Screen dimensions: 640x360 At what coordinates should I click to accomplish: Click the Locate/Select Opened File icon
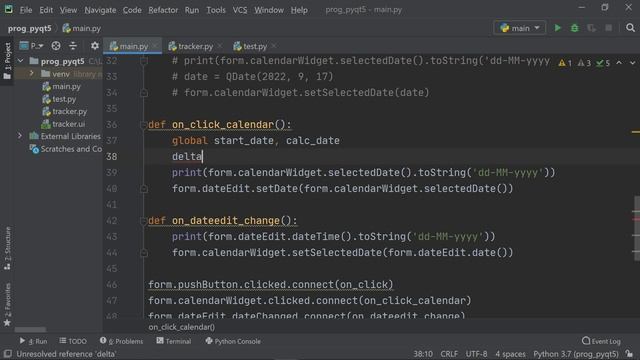tap(56, 46)
